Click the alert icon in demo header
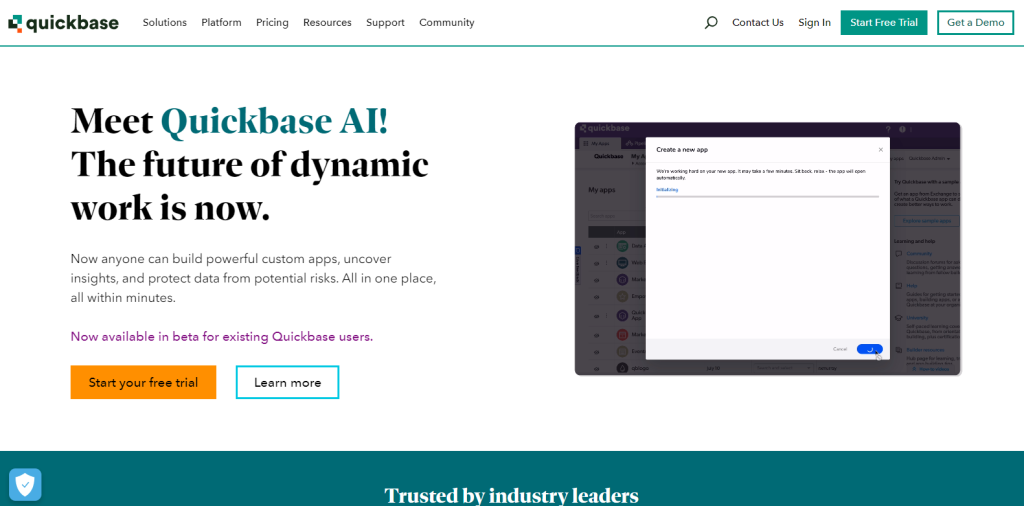Screen dimensions: 1024x506 [902, 129]
